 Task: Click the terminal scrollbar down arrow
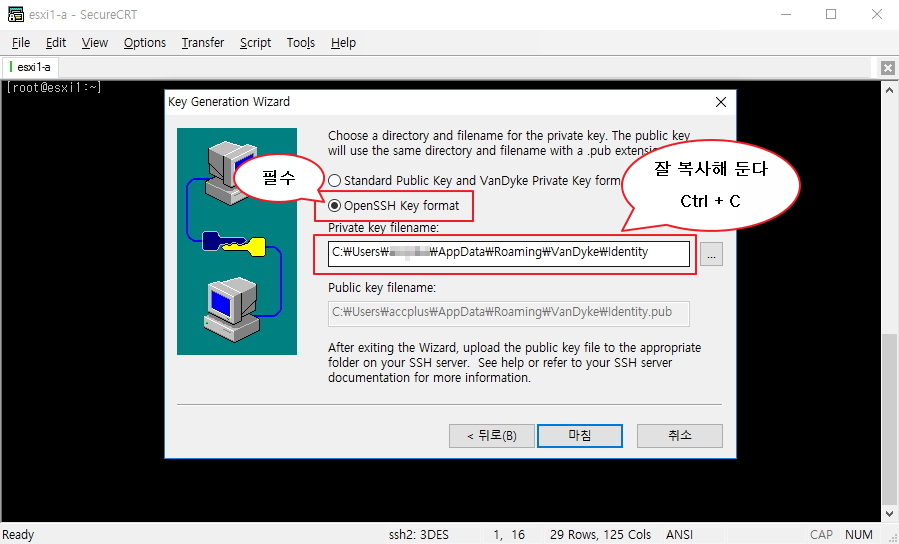point(889,514)
